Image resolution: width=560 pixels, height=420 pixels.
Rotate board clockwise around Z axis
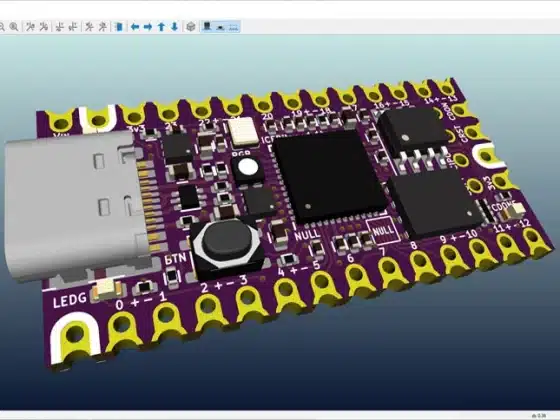click(x=89, y=27)
